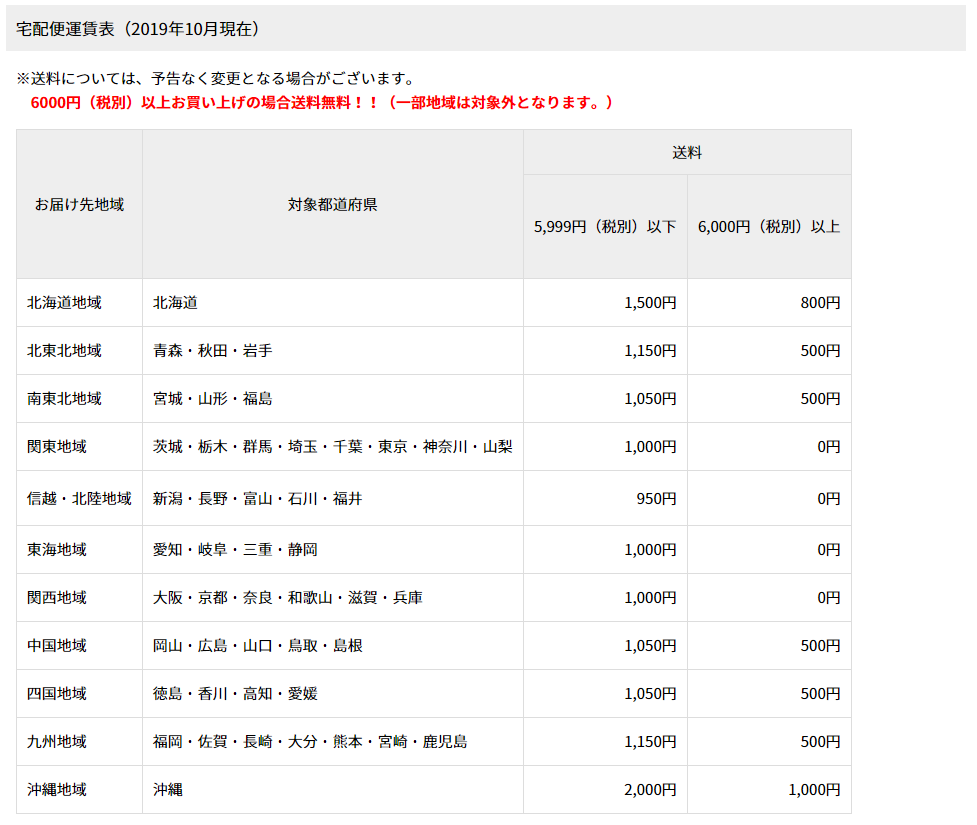Select the 愛知・岐阜・三重・静岡 cell

click(235, 549)
